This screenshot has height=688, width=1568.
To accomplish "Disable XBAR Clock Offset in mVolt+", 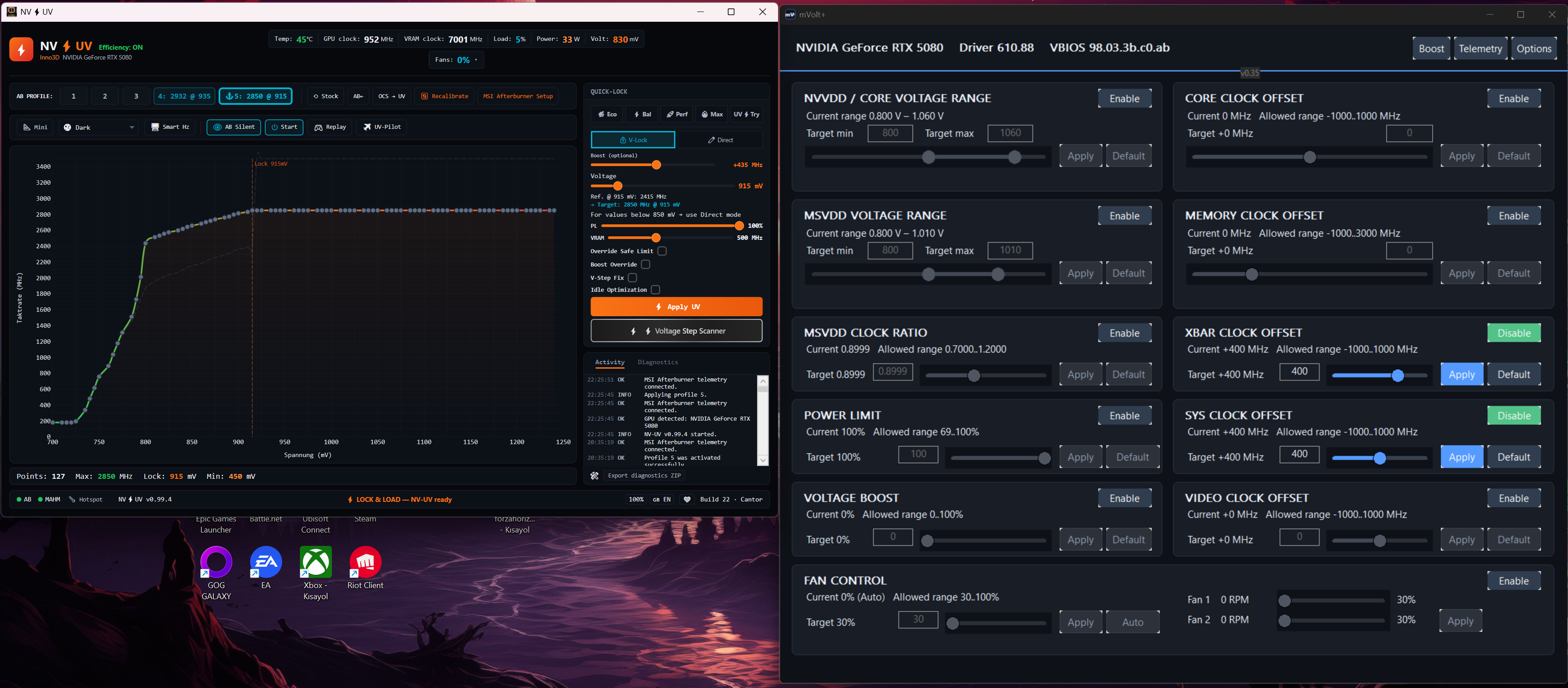I will click(1514, 333).
